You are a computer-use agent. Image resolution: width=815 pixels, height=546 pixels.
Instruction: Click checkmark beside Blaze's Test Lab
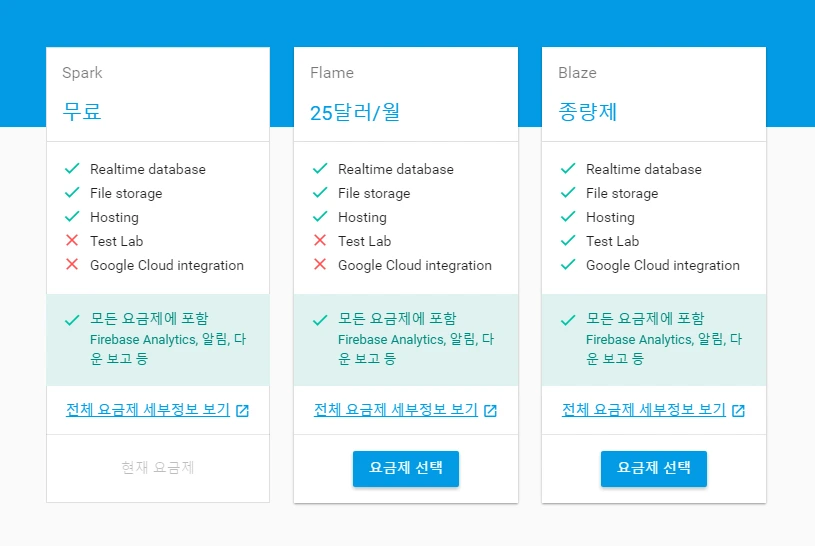(568, 241)
